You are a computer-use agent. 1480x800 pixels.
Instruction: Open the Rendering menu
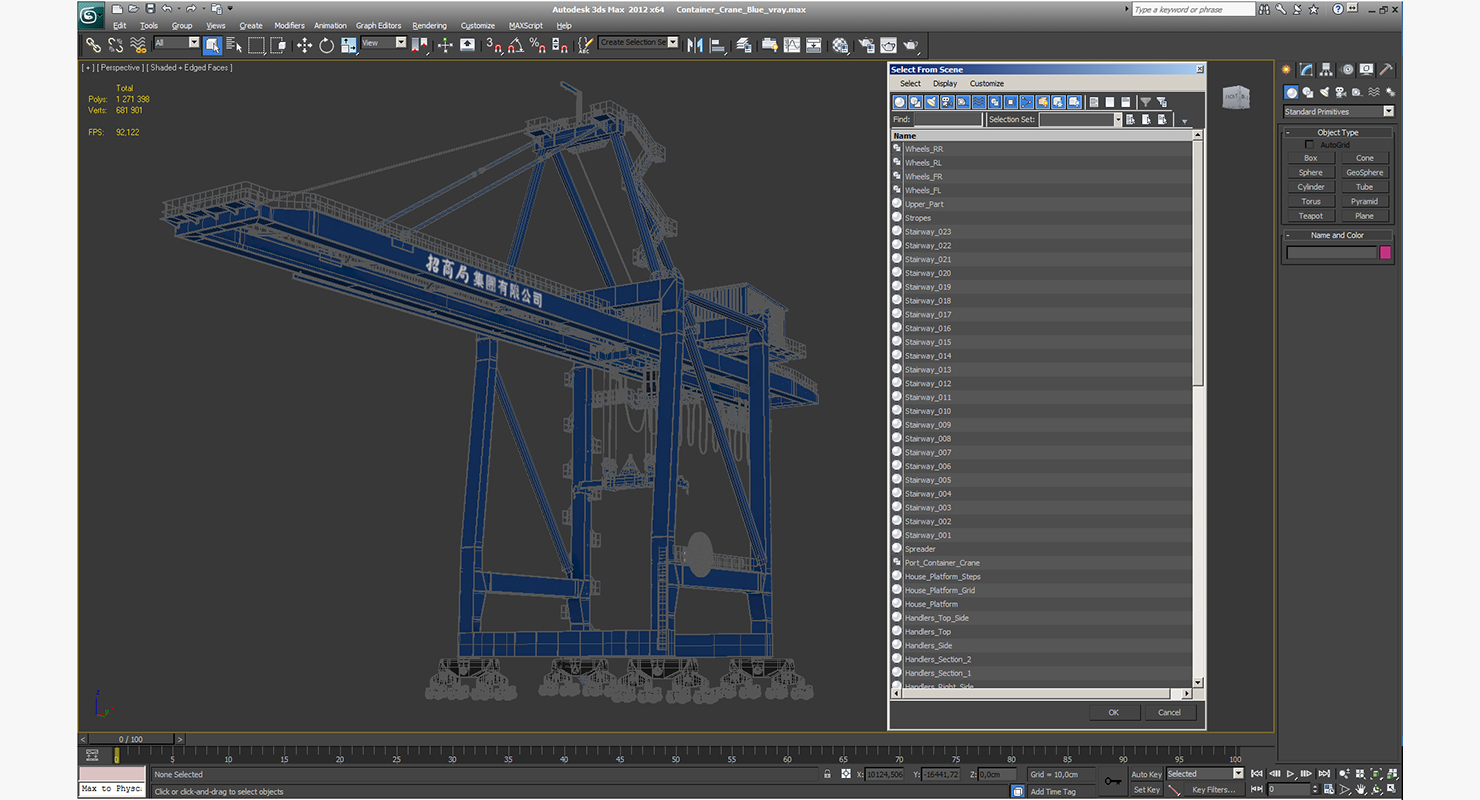pos(430,26)
